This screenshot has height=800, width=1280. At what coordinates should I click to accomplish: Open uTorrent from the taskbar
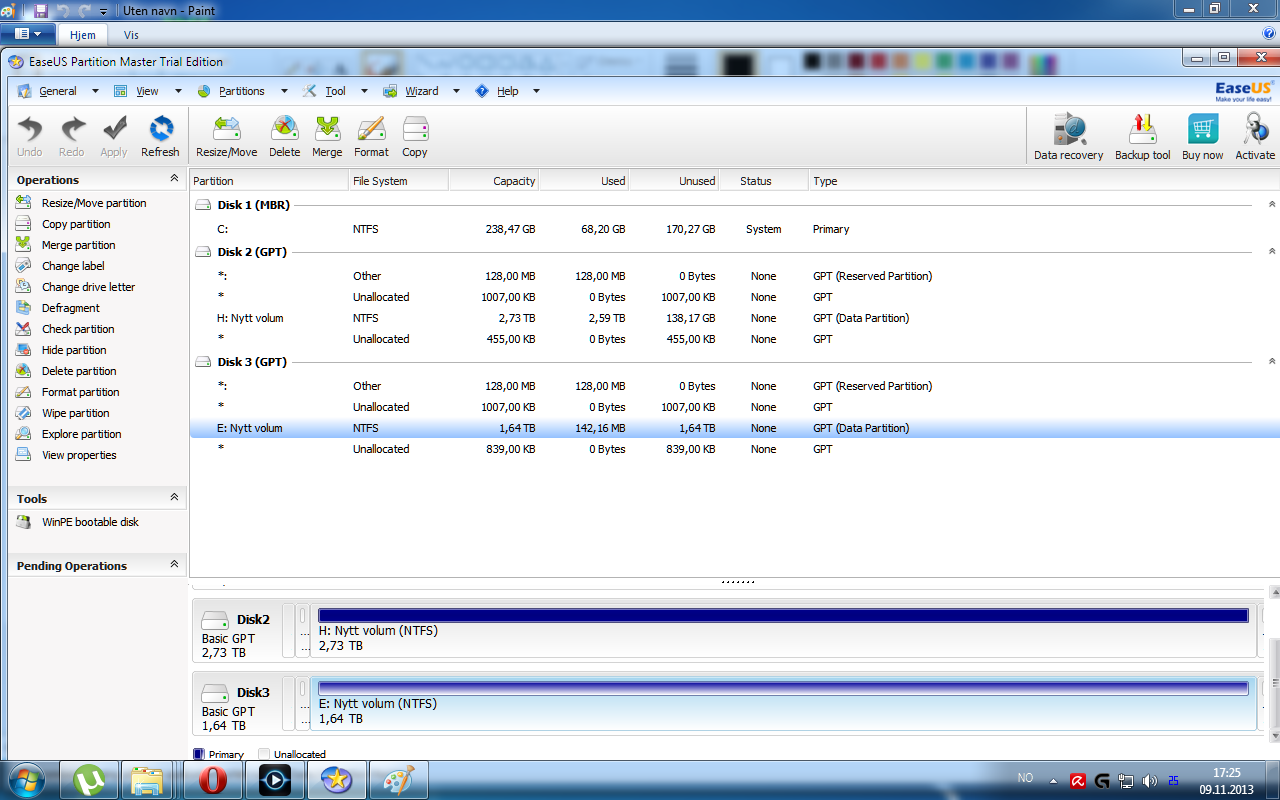pyautogui.click(x=90, y=779)
